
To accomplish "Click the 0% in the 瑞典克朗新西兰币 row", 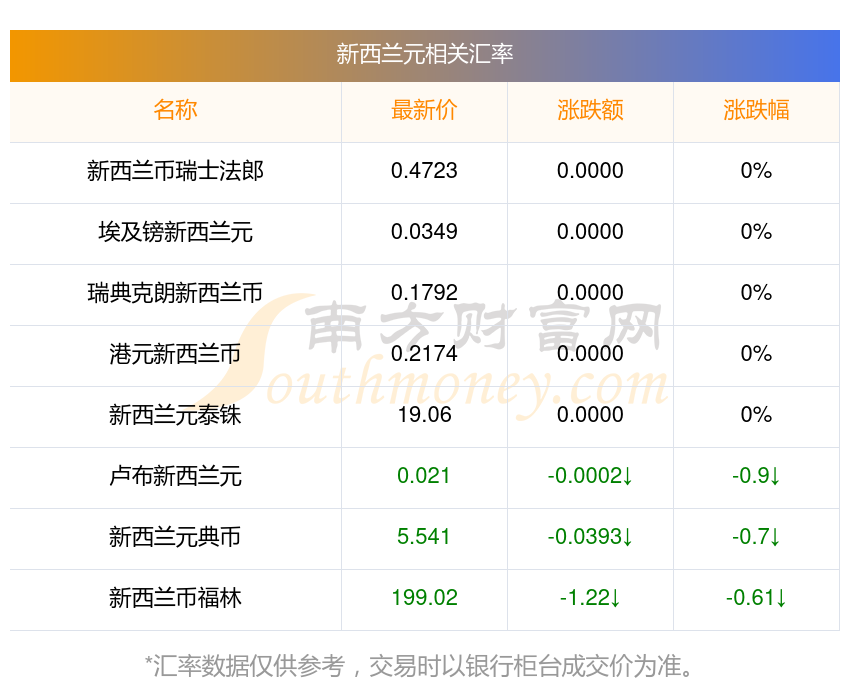I will point(756,293).
